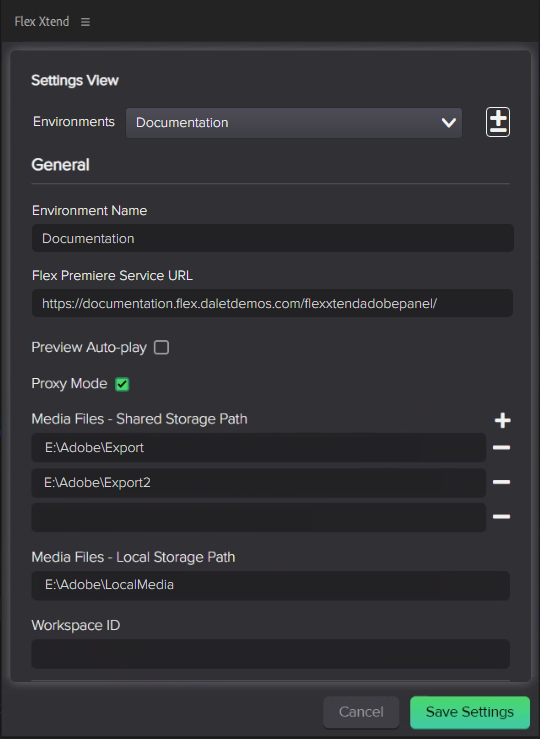
Task: Click the Workspace ID label
Action: point(76,625)
